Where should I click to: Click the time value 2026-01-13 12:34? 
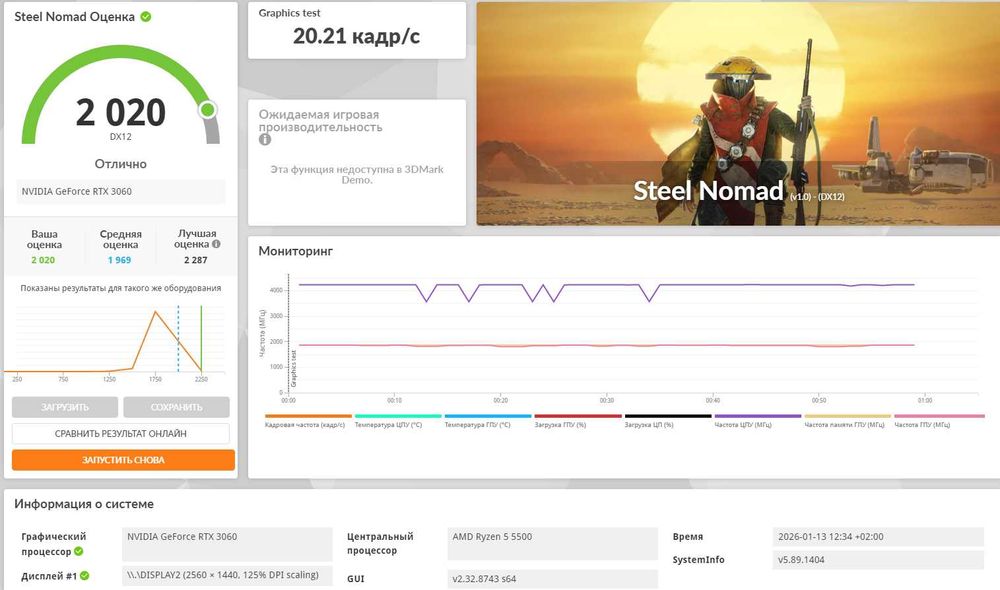878,537
